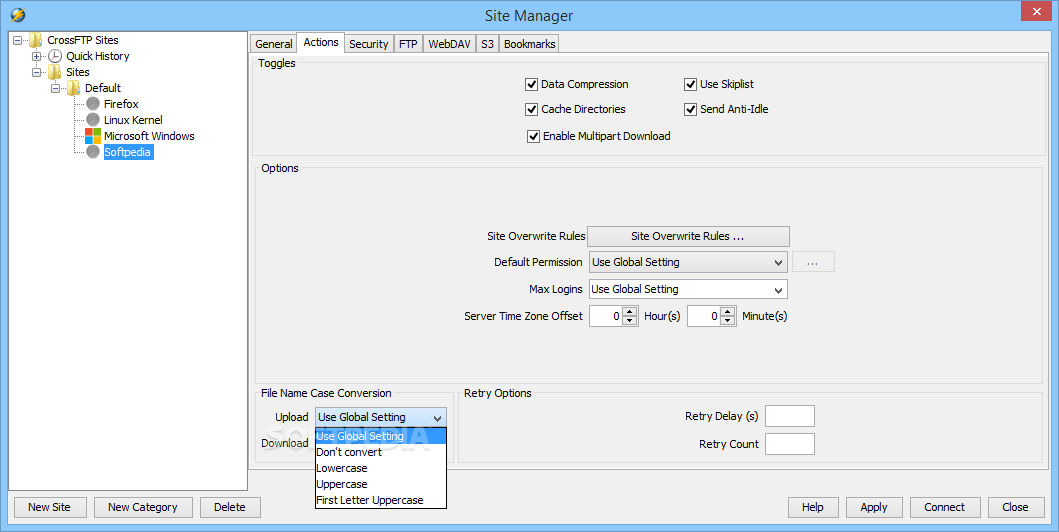
Task: Click the Default folder icon
Action: pos(74,88)
